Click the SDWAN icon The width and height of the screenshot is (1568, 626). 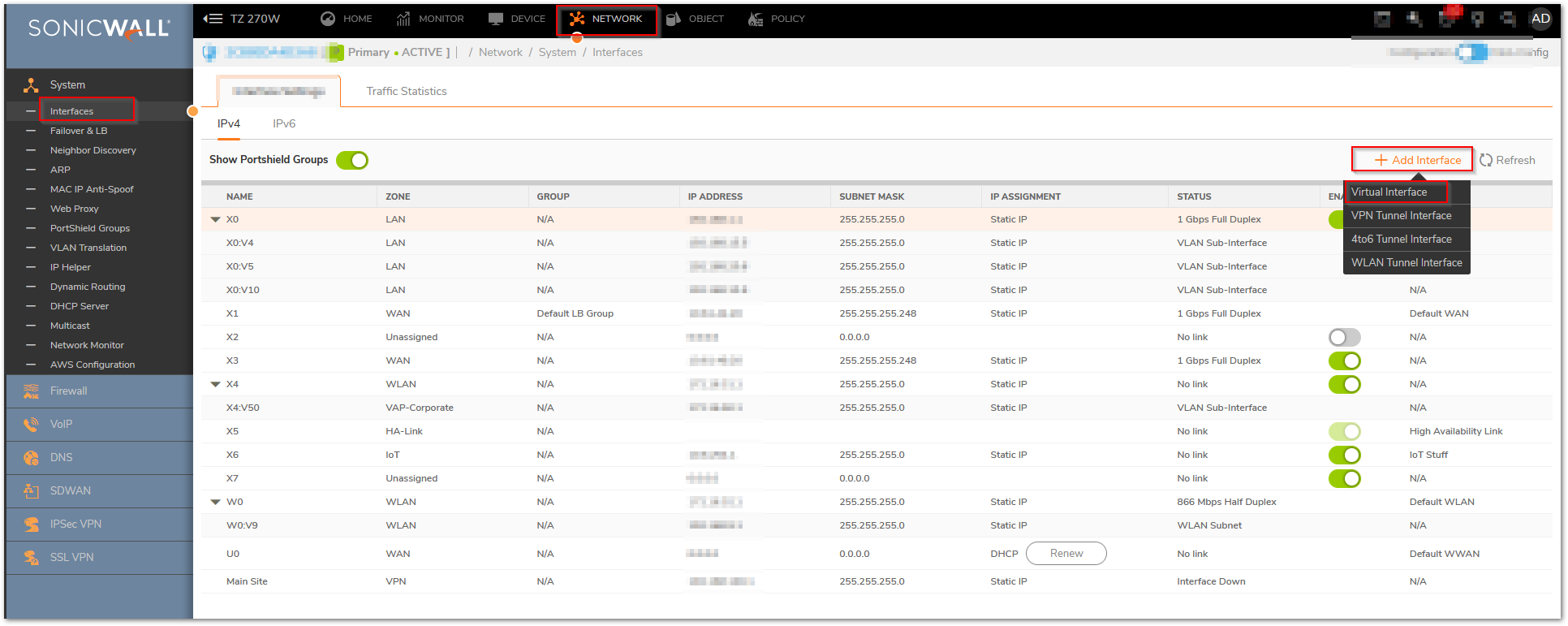point(31,491)
